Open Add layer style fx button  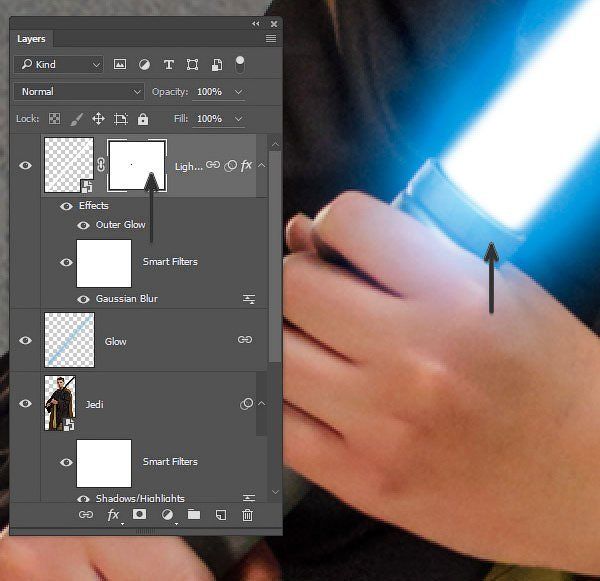[113, 515]
